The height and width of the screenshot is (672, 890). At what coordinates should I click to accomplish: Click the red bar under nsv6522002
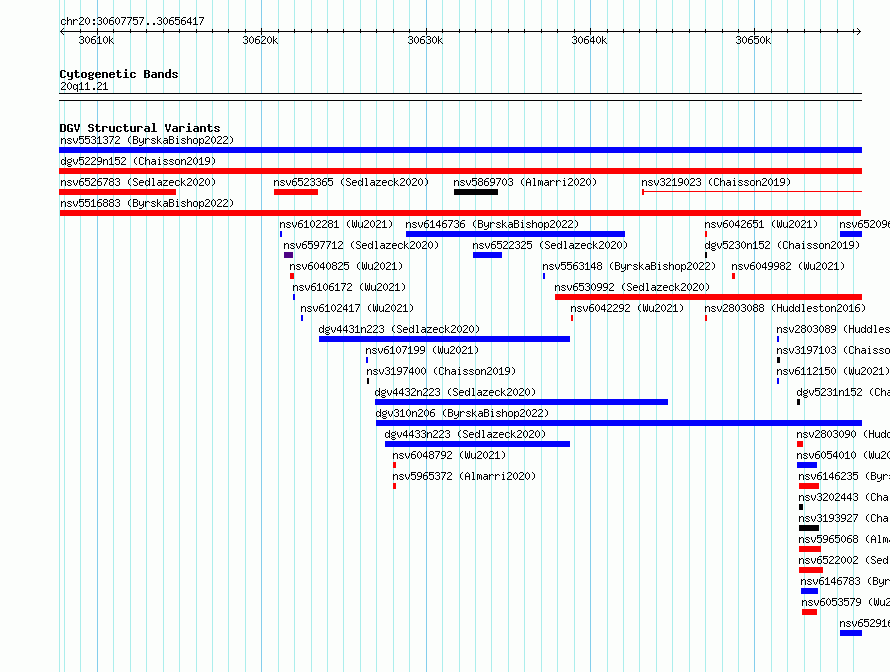(811, 570)
